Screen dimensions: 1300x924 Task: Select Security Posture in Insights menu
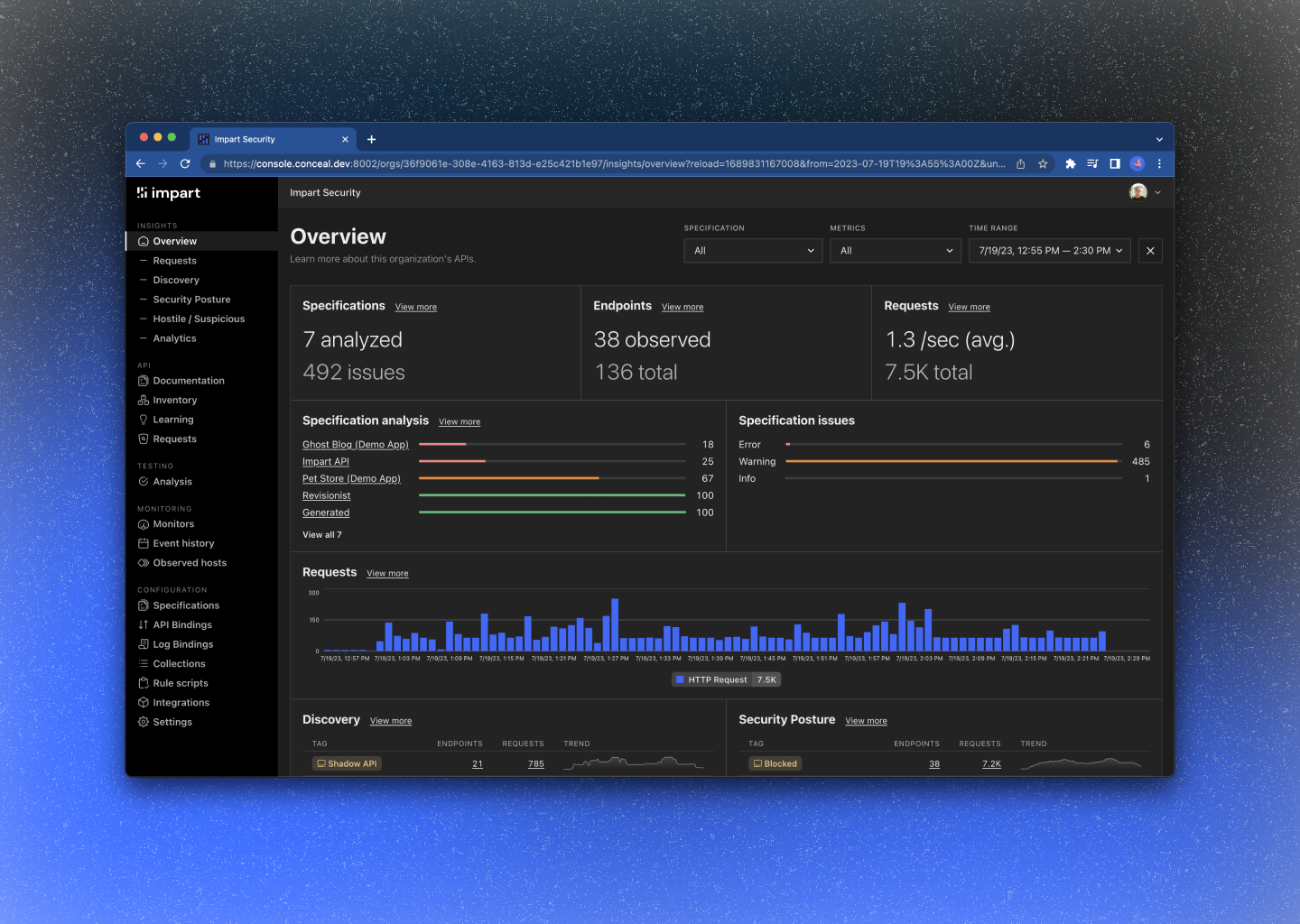191,300
